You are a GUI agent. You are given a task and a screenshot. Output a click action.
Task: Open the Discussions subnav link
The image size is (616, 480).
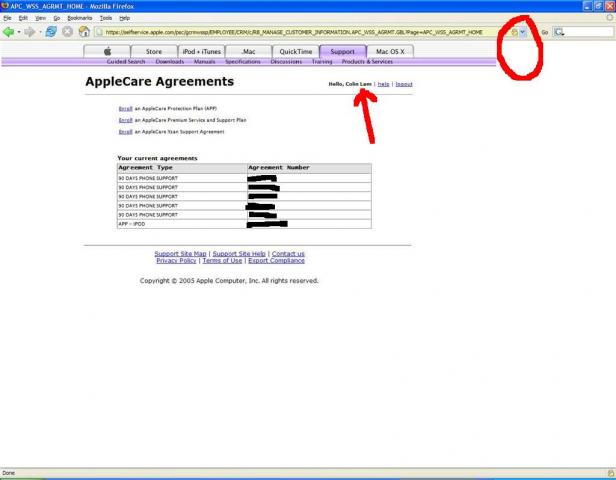click(286, 62)
